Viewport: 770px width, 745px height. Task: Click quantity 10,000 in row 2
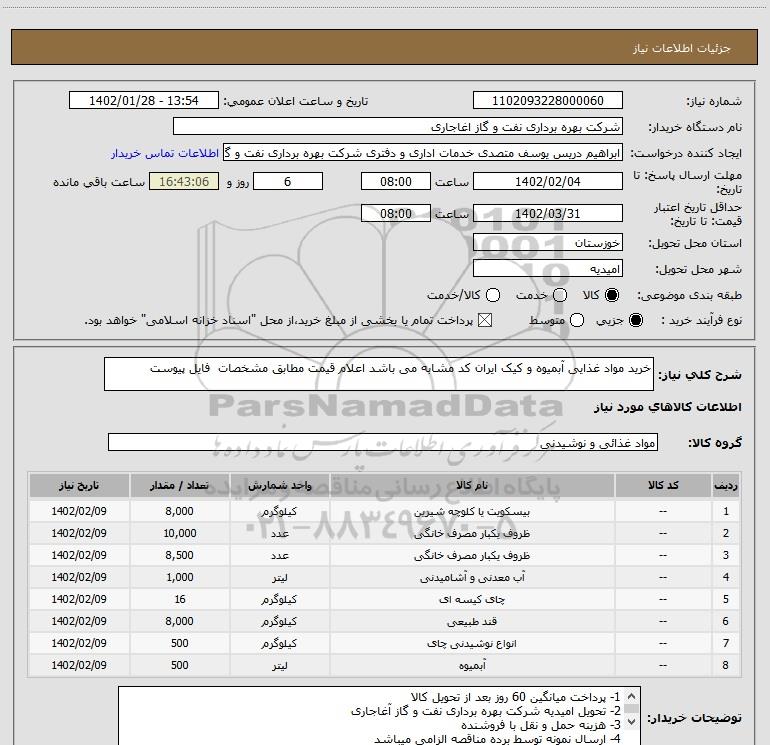(180, 533)
